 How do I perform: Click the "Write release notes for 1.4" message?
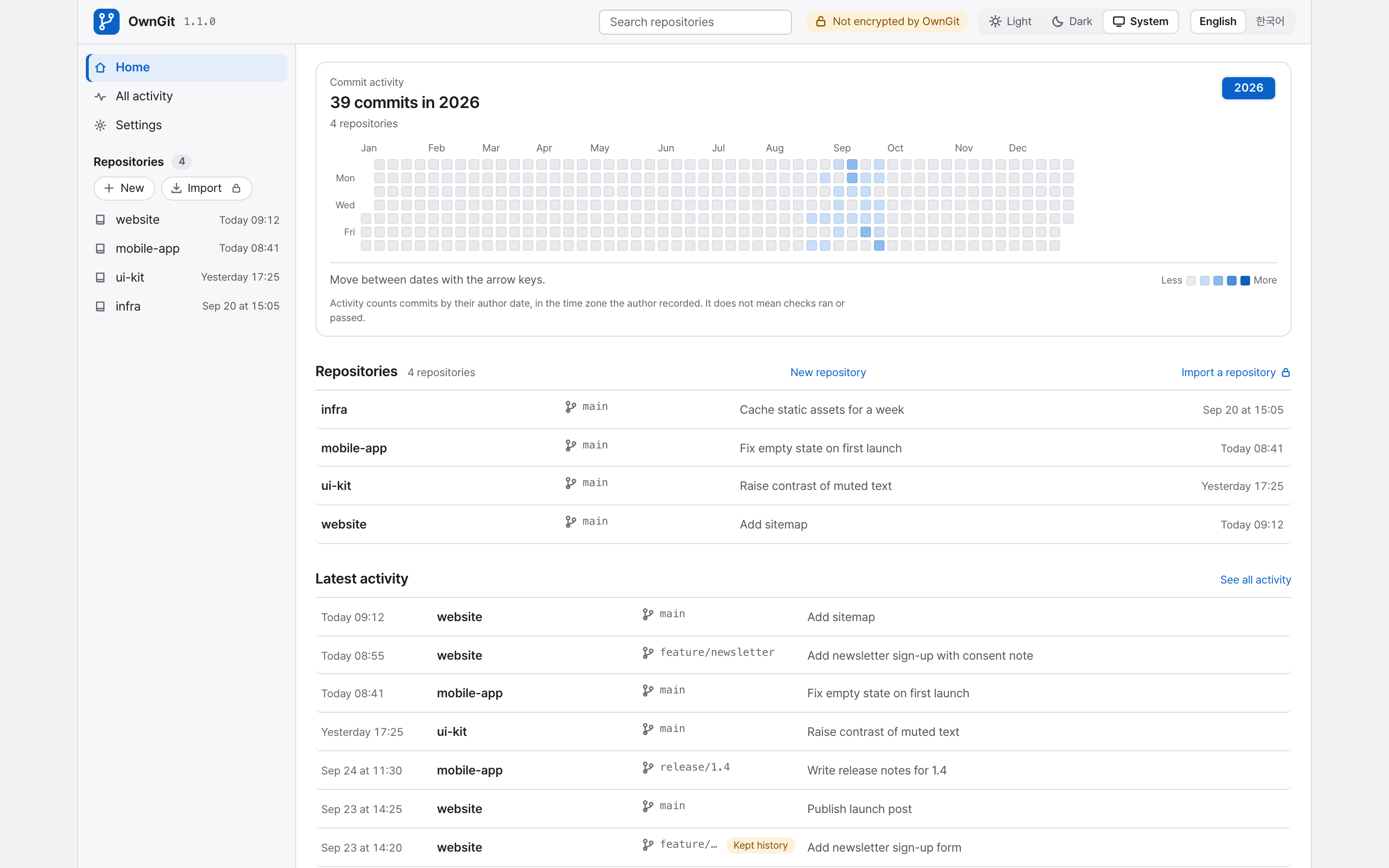pyautogui.click(x=876, y=771)
